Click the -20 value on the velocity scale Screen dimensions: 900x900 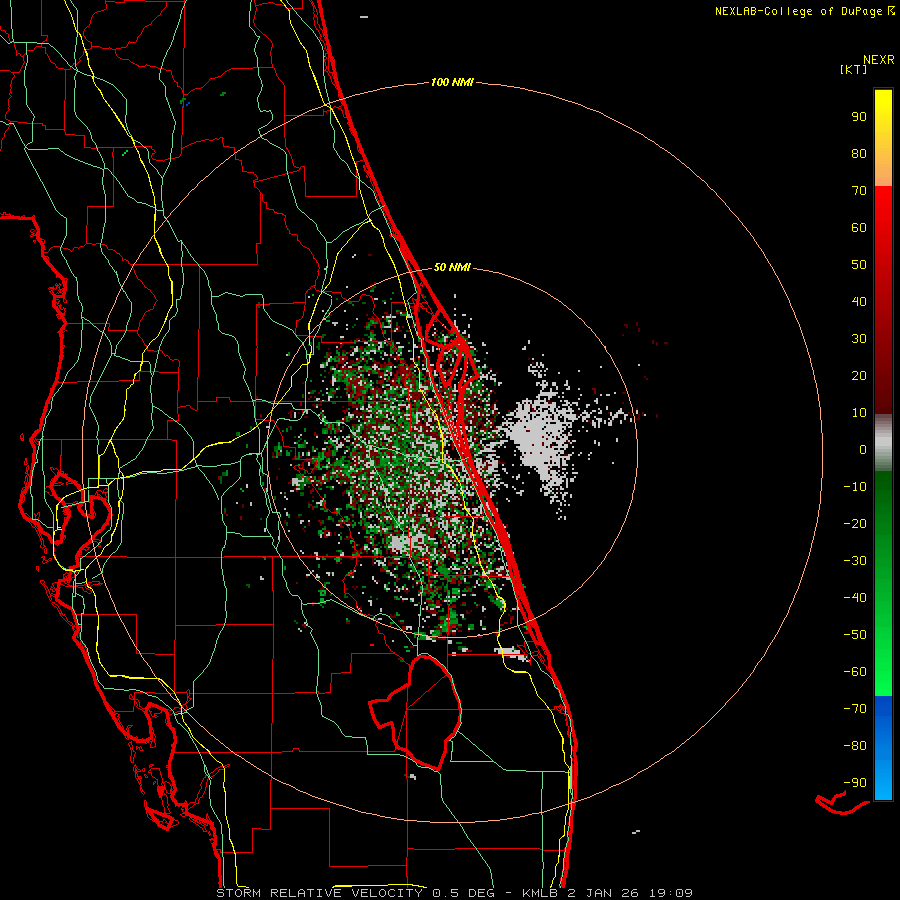pos(855,523)
